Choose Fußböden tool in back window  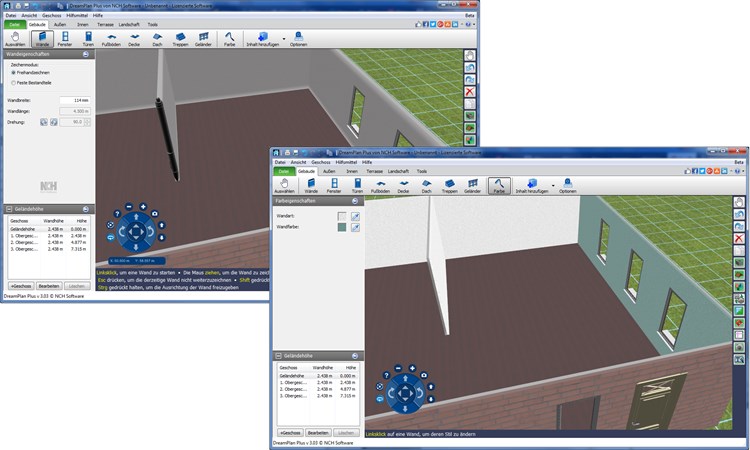click(x=111, y=39)
